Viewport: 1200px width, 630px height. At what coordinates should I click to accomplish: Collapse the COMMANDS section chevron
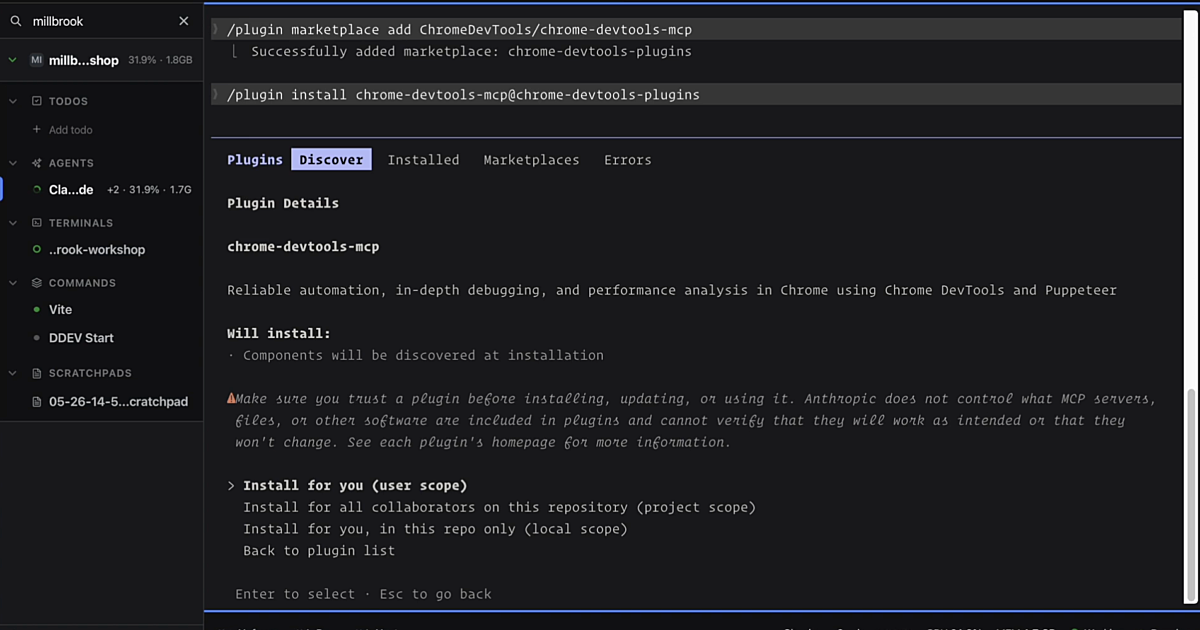pyautogui.click(x=13, y=283)
